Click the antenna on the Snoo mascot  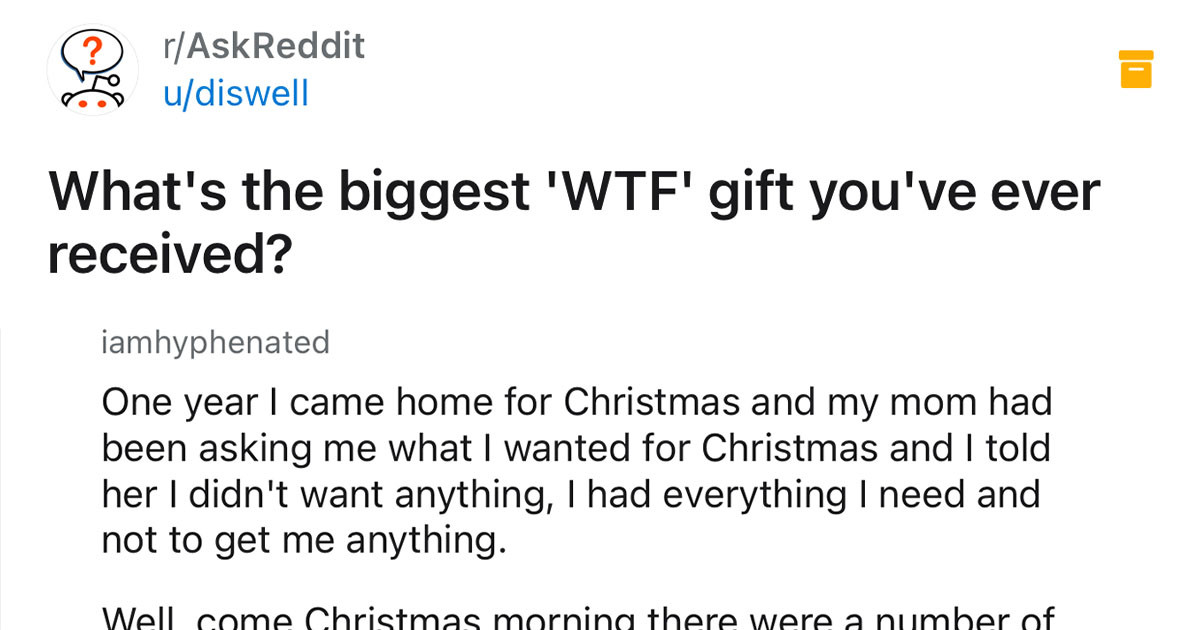(112, 80)
